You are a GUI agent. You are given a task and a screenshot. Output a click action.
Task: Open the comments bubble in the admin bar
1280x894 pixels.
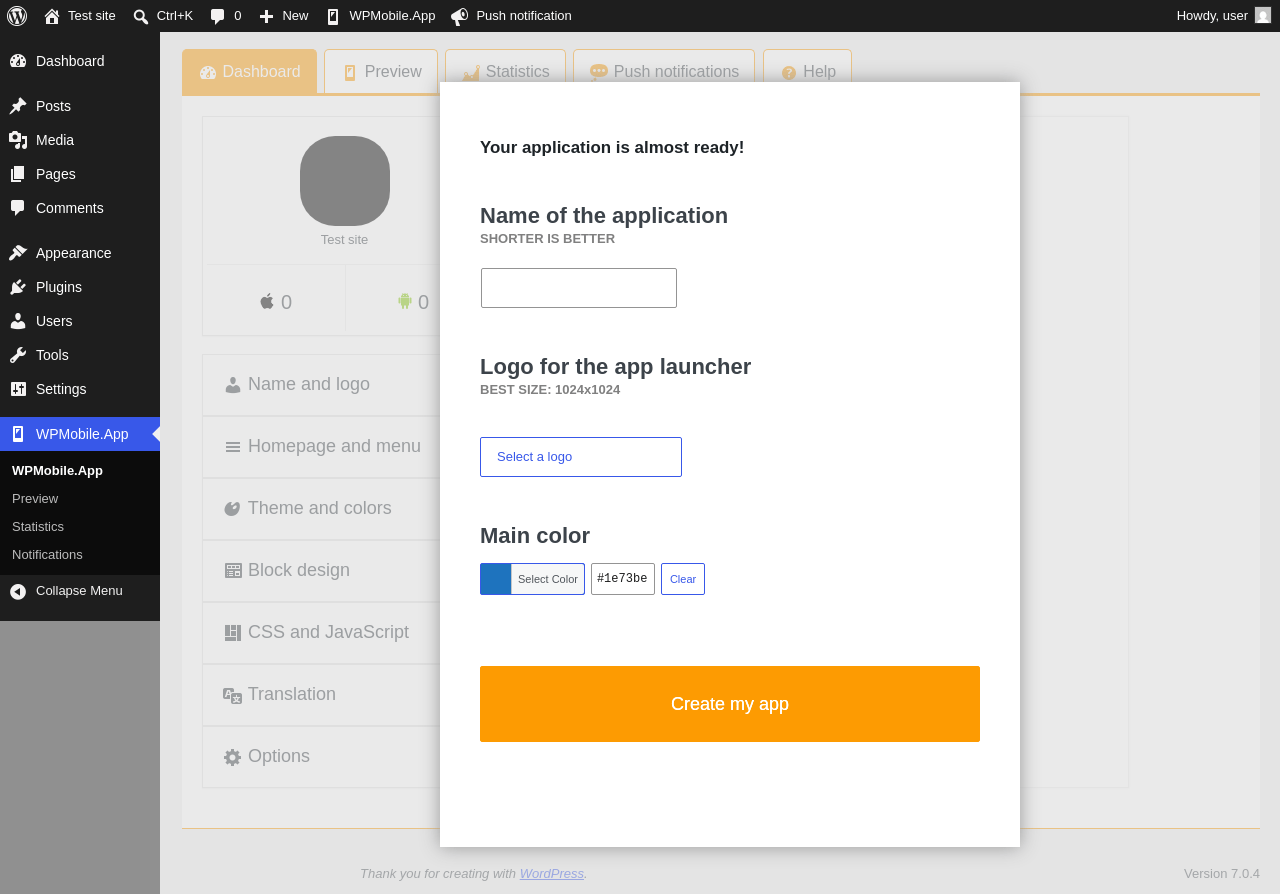click(x=225, y=16)
